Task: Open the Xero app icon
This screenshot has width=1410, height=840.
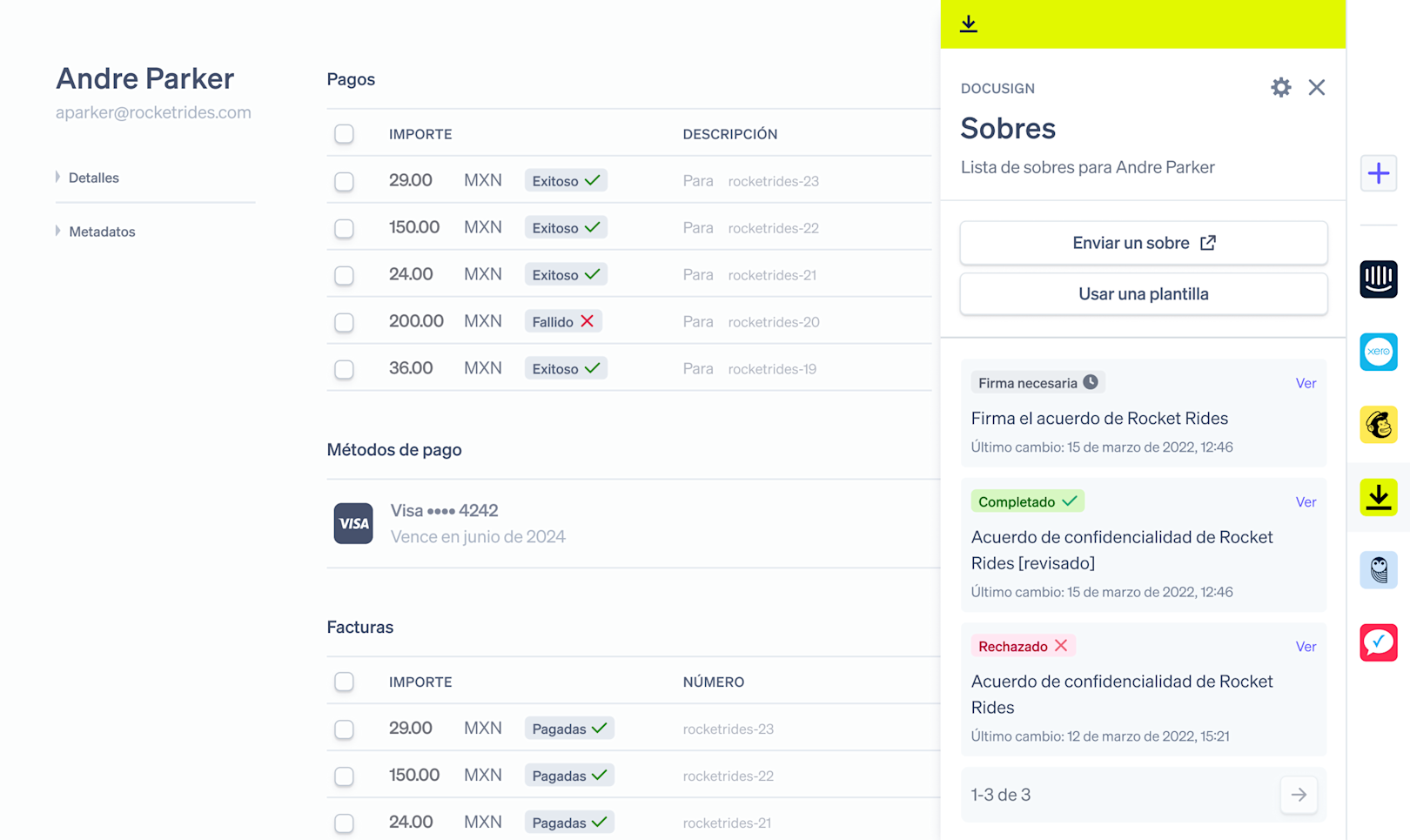Action: coord(1379,352)
